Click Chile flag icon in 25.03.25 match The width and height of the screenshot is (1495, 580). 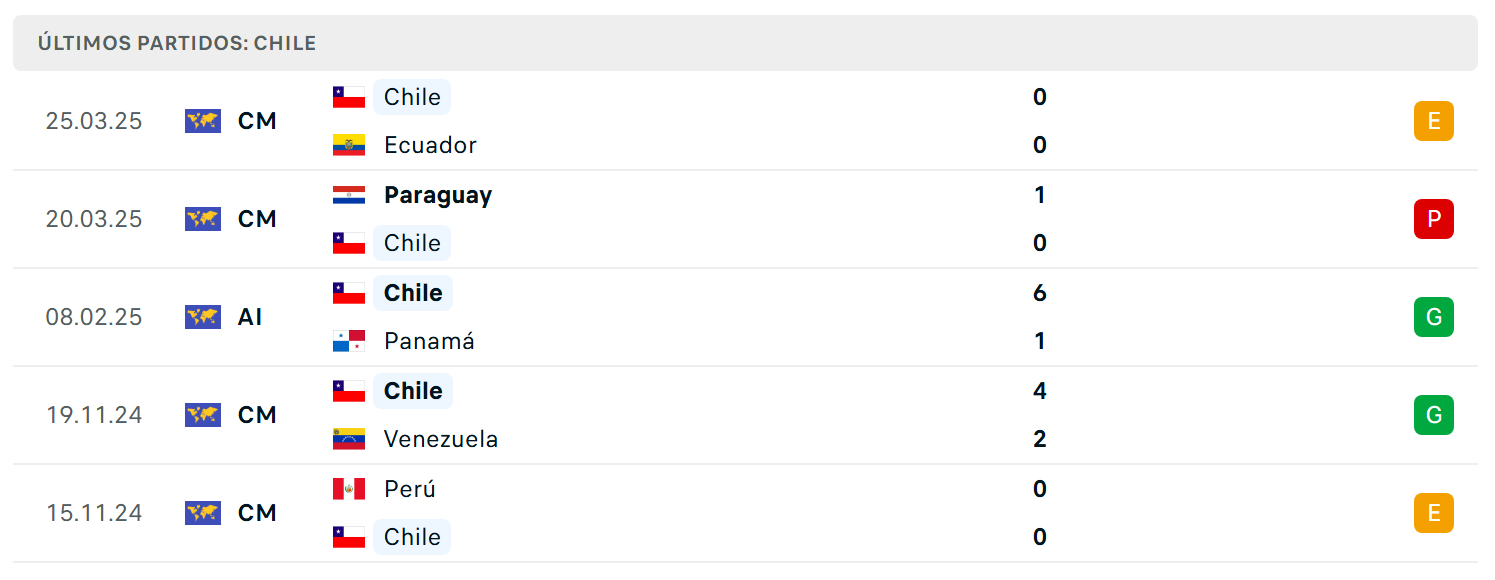tap(349, 97)
